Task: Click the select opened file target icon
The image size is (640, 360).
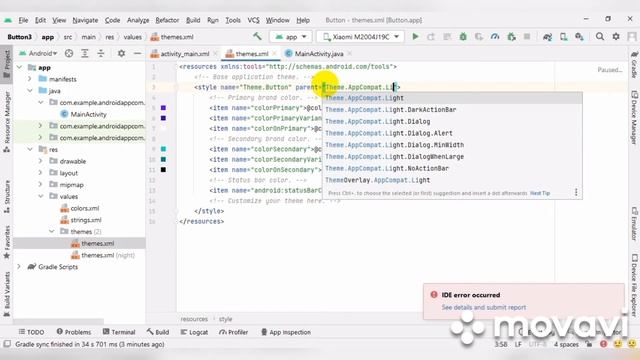Action: pyautogui.click(x=69, y=53)
